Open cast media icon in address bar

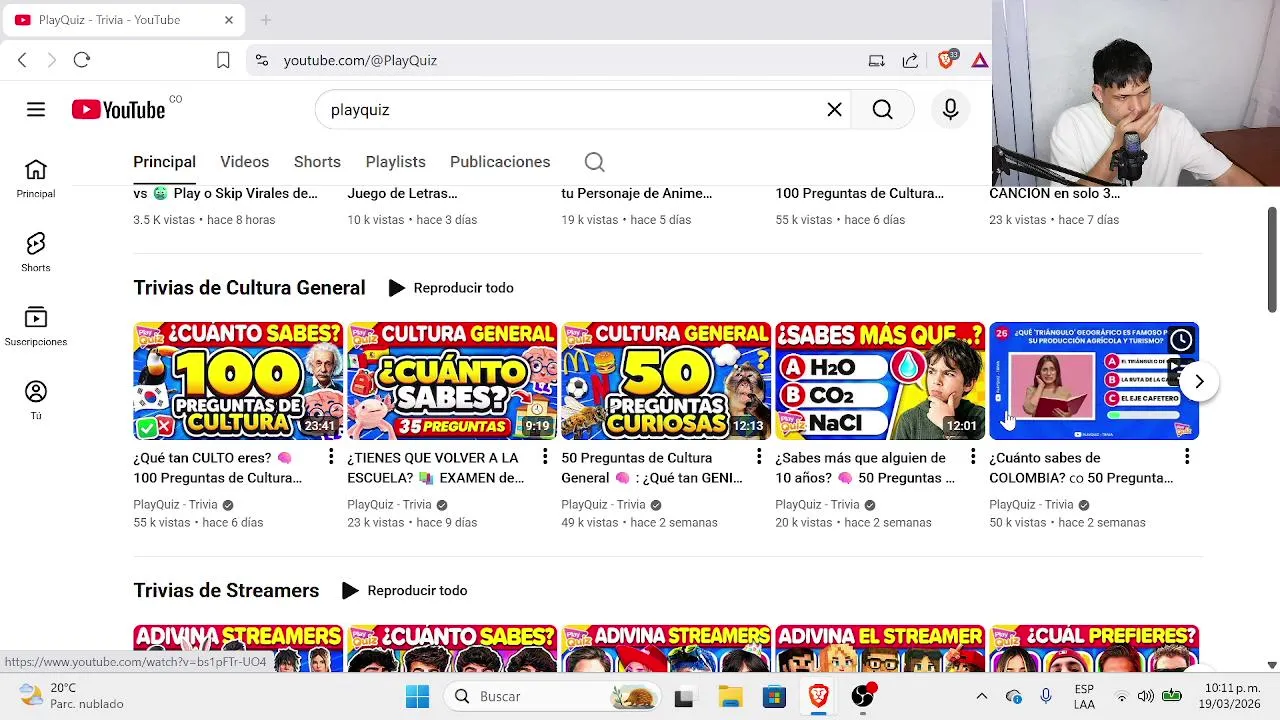(x=876, y=60)
